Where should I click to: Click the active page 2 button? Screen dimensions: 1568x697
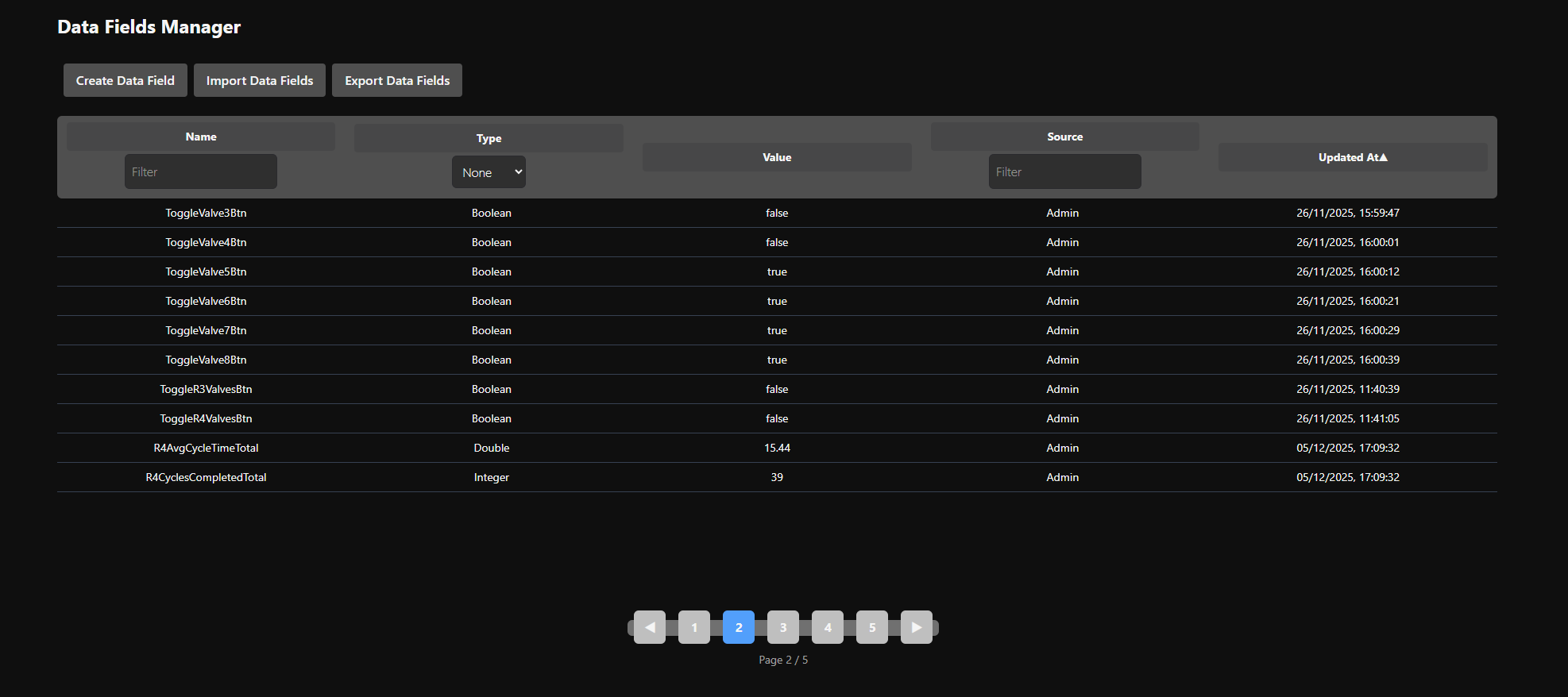(x=738, y=627)
